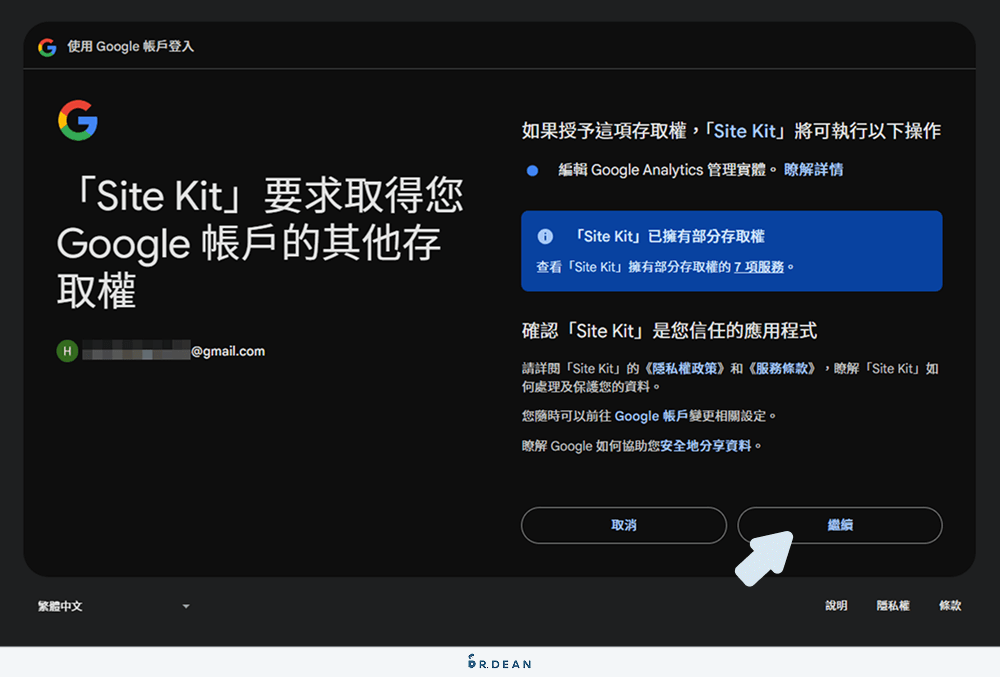Click the Dr.Dean logo at the page bottom
Screen dimensions: 1000x677
(499, 662)
